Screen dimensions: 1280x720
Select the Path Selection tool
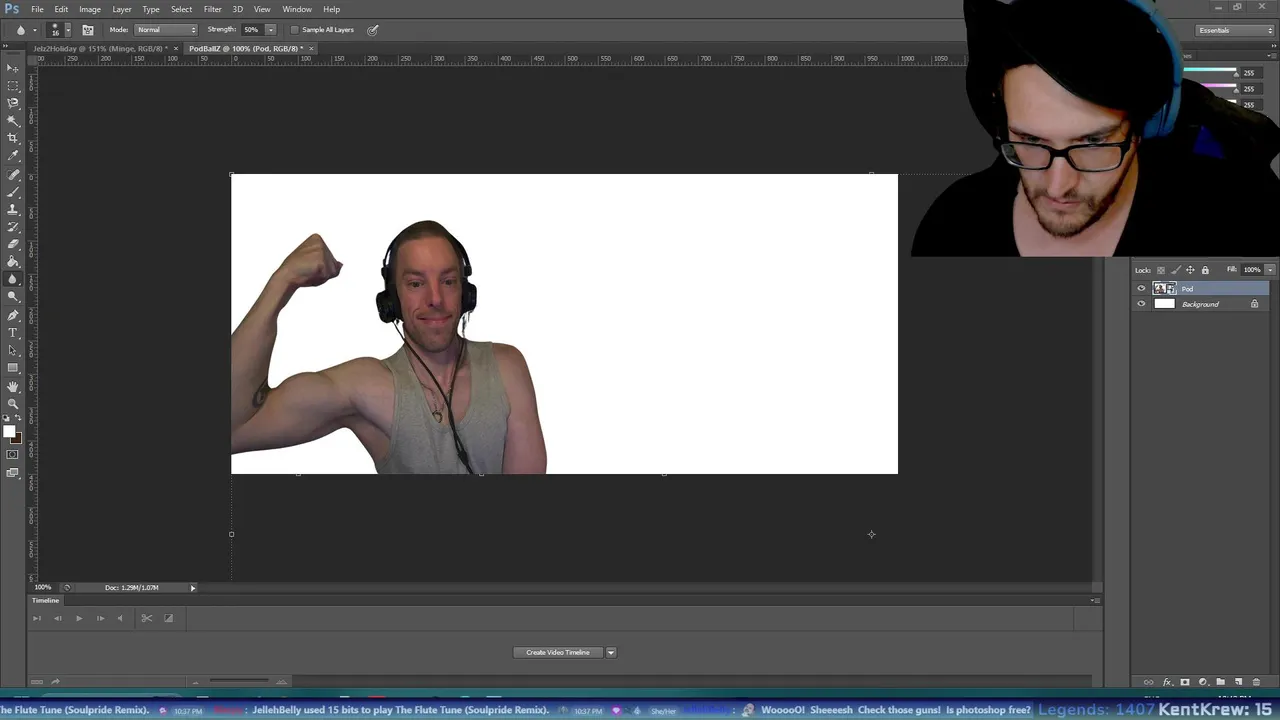coord(13,350)
